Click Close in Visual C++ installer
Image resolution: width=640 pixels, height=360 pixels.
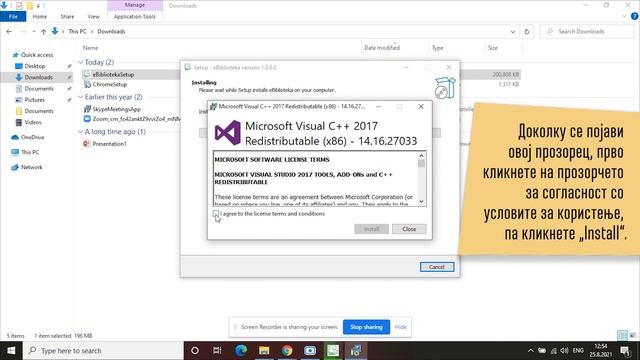(x=409, y=229)
